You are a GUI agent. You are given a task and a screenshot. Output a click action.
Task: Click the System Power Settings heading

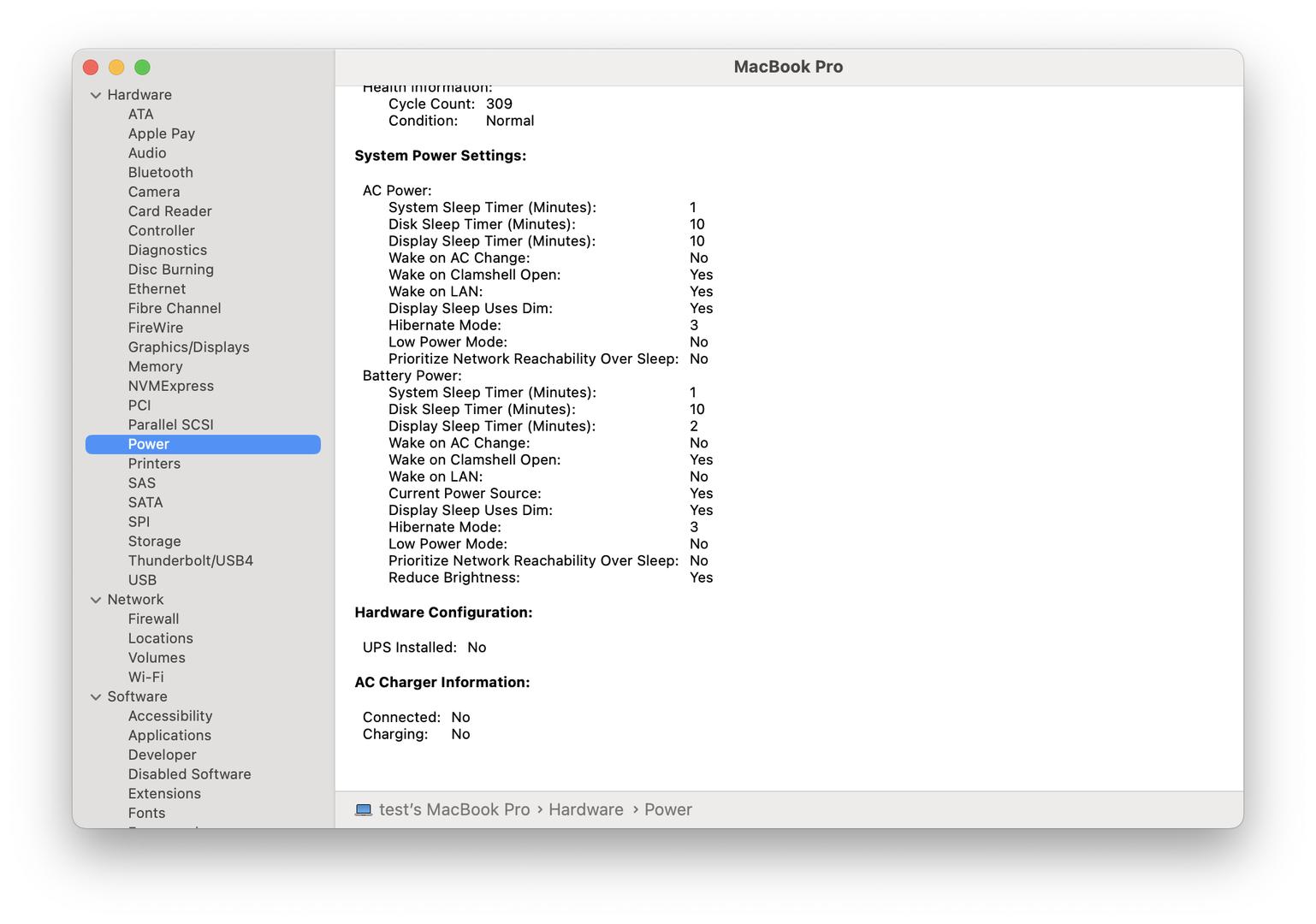441,156
